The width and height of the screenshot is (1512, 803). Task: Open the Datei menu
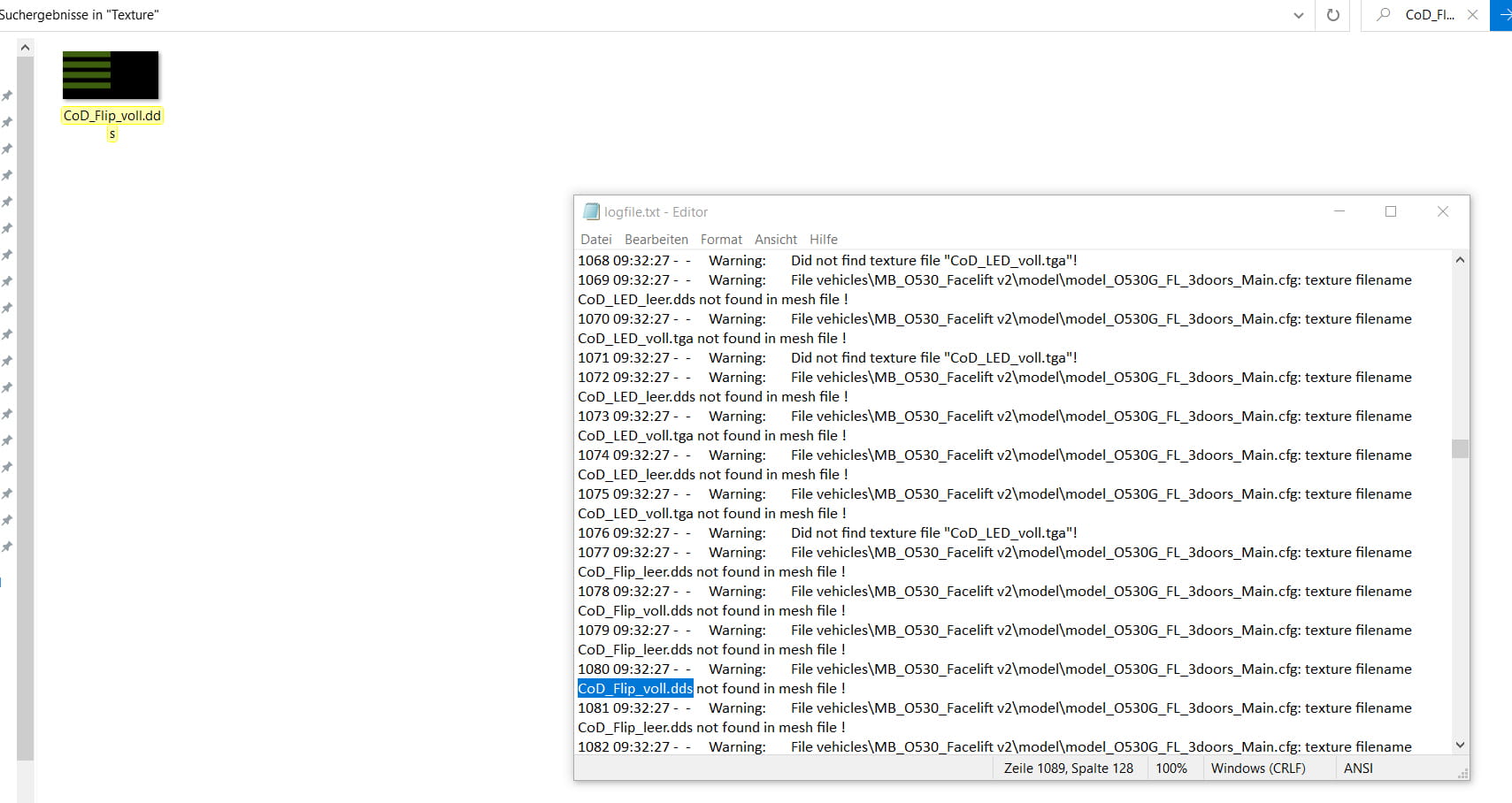coord(595,240)
